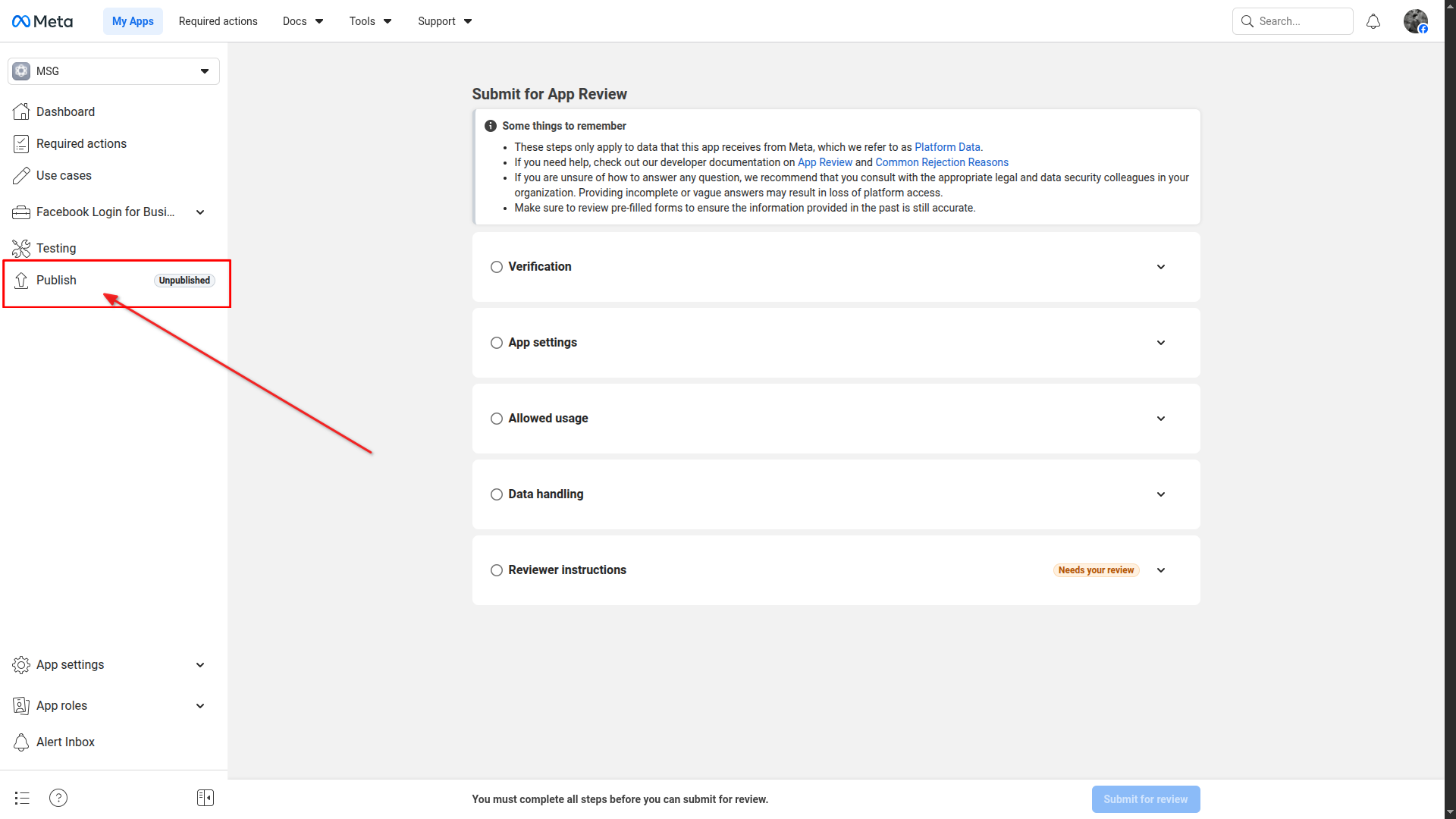Open the help question mark icon
The image size is (1456, 819).
(58, 798)
